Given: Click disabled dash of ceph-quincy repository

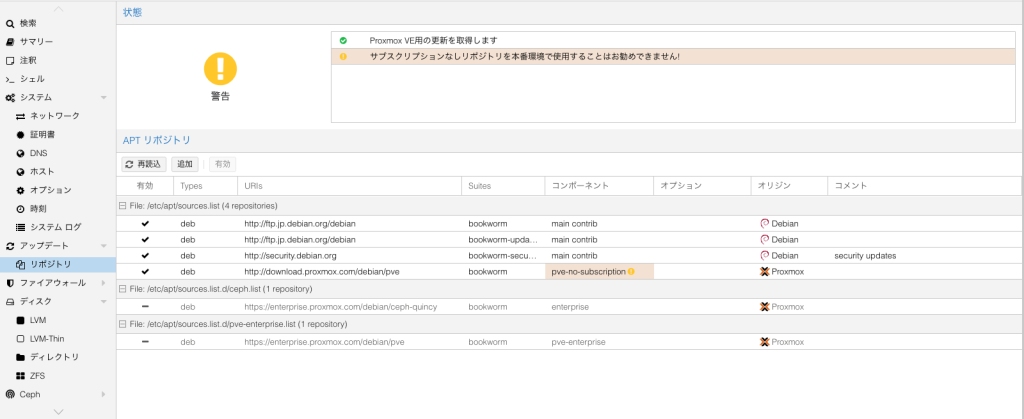Looking at the screenshot, I should click(x=145, y=306).
